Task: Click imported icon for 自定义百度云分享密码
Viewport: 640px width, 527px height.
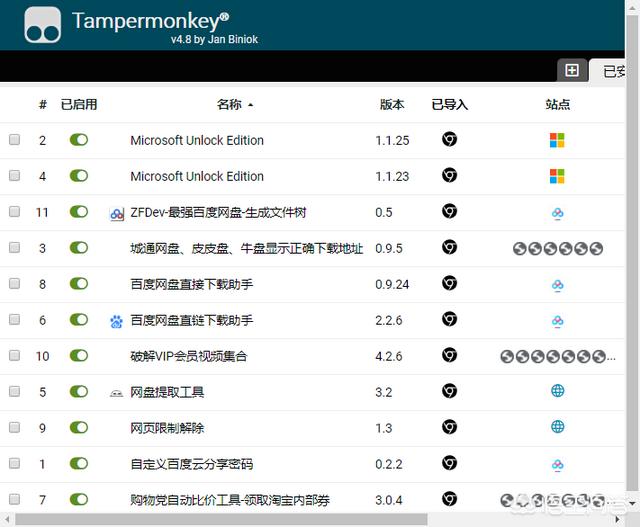Action: pyautogui.click(x=449, y=463)
